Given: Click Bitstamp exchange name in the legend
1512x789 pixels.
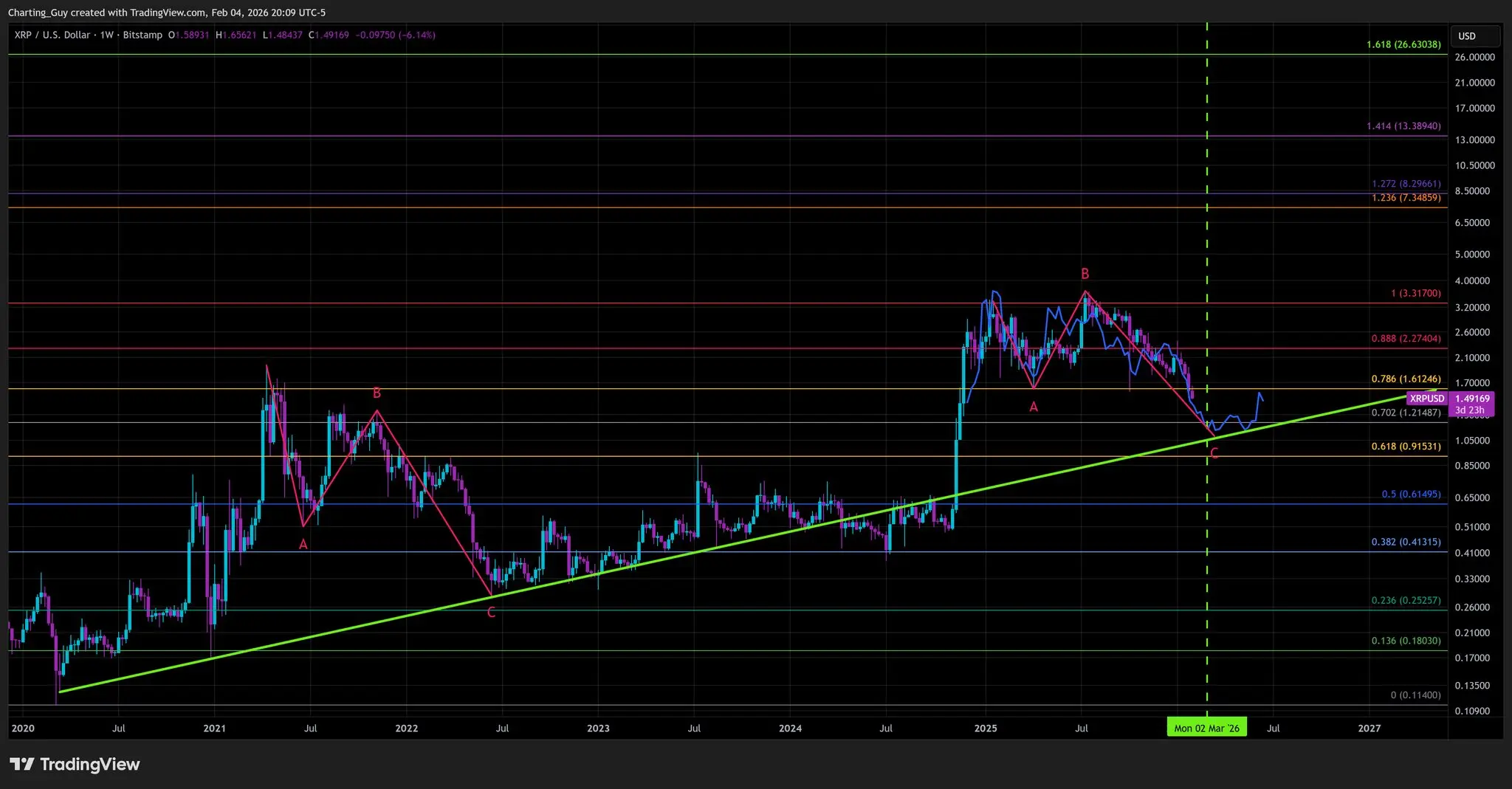Looking at the screenshot, I should (142, 35).
